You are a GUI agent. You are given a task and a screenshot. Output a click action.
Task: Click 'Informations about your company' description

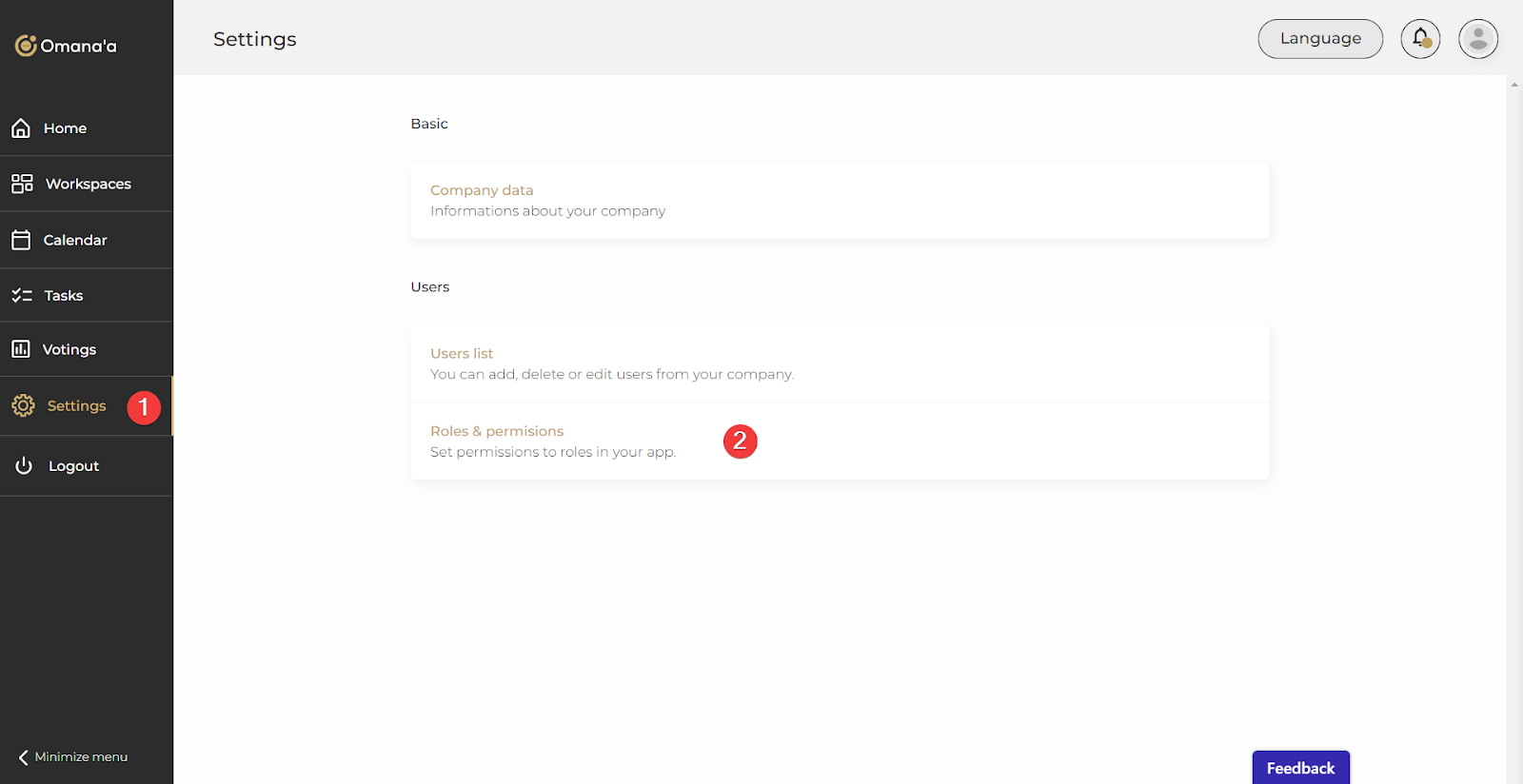click(x=547, y=211)
